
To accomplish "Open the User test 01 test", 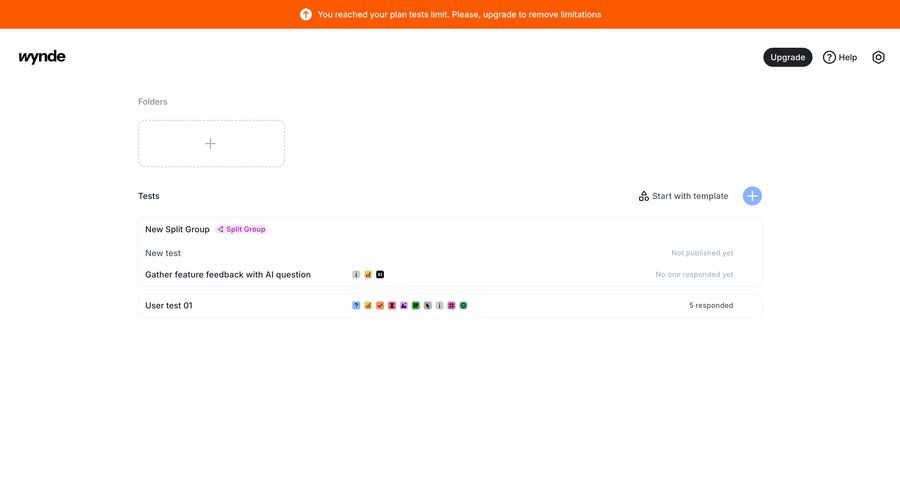I will click(x=169, y=305).
